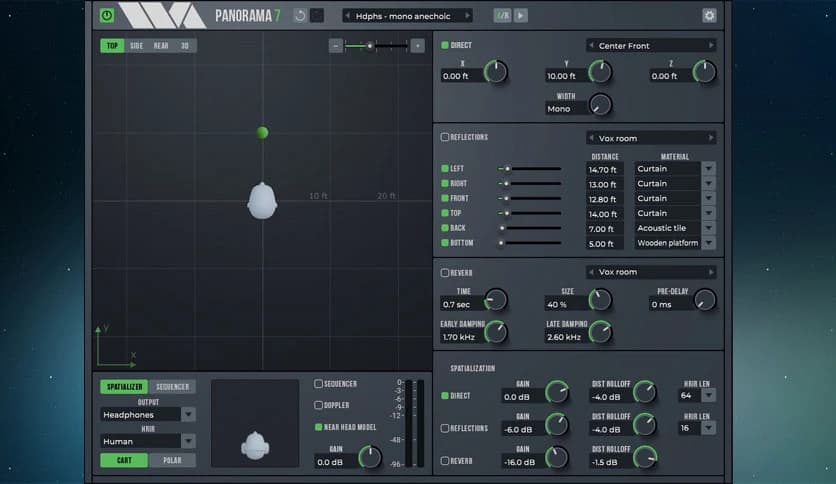Open the Center Front preset selector
Image resolution: width=836 pixels, height=484 pixels.
(x=650, y=46)
